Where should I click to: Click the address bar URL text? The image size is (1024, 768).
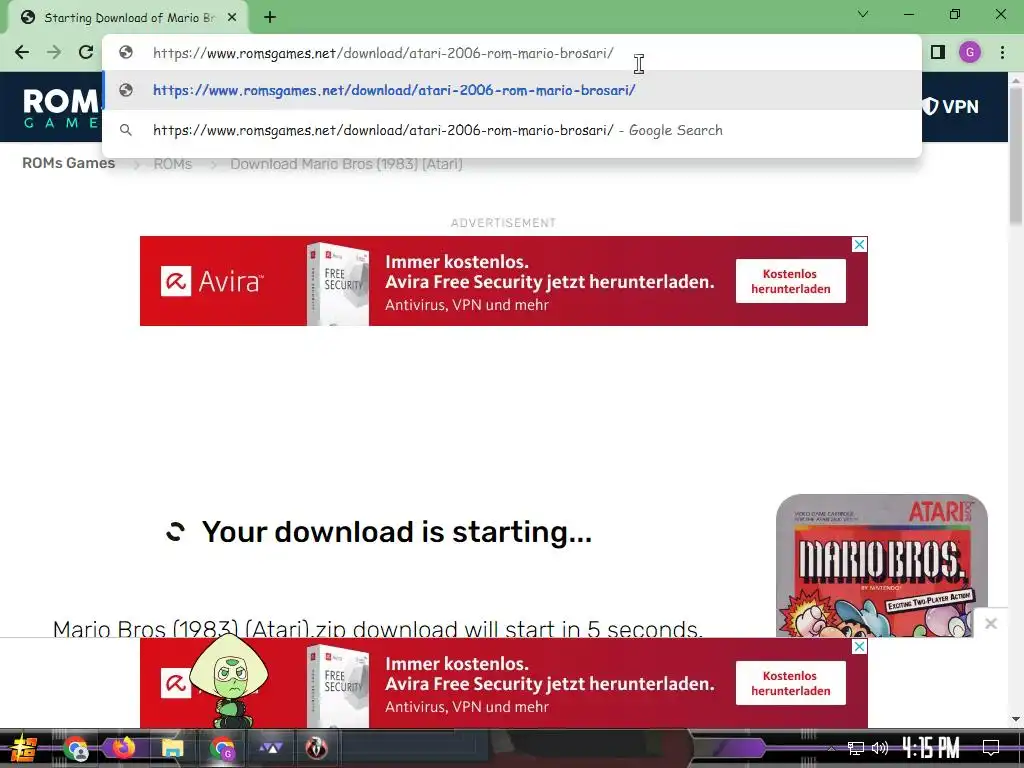click(383, 53)
